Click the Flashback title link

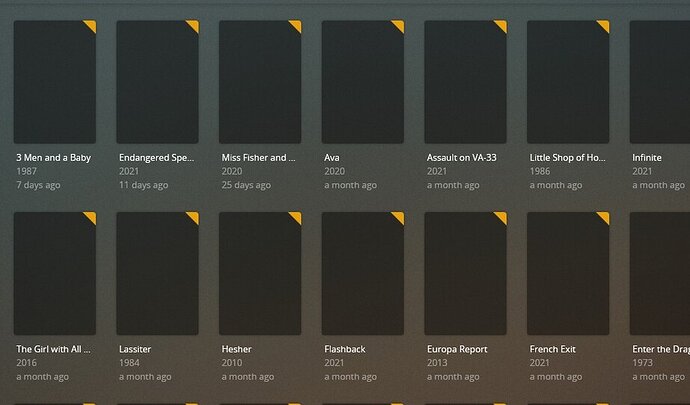(345, 349)
